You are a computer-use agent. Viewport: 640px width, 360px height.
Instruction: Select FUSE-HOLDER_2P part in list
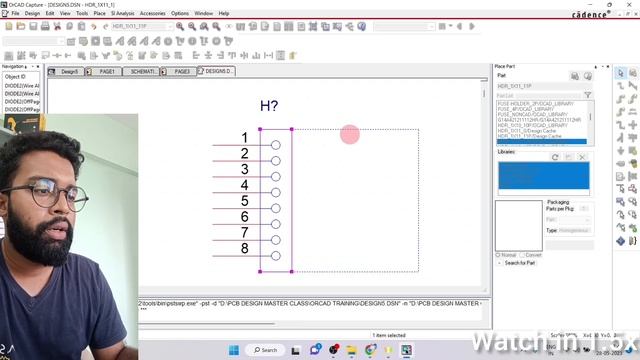click(x=535, y=104)
